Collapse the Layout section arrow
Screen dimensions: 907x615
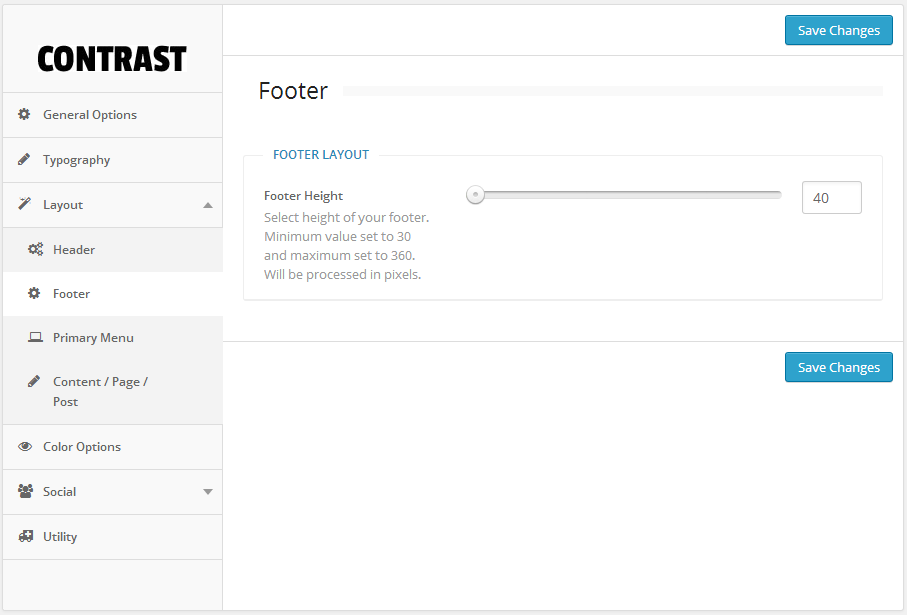click(x=208, y=205)
